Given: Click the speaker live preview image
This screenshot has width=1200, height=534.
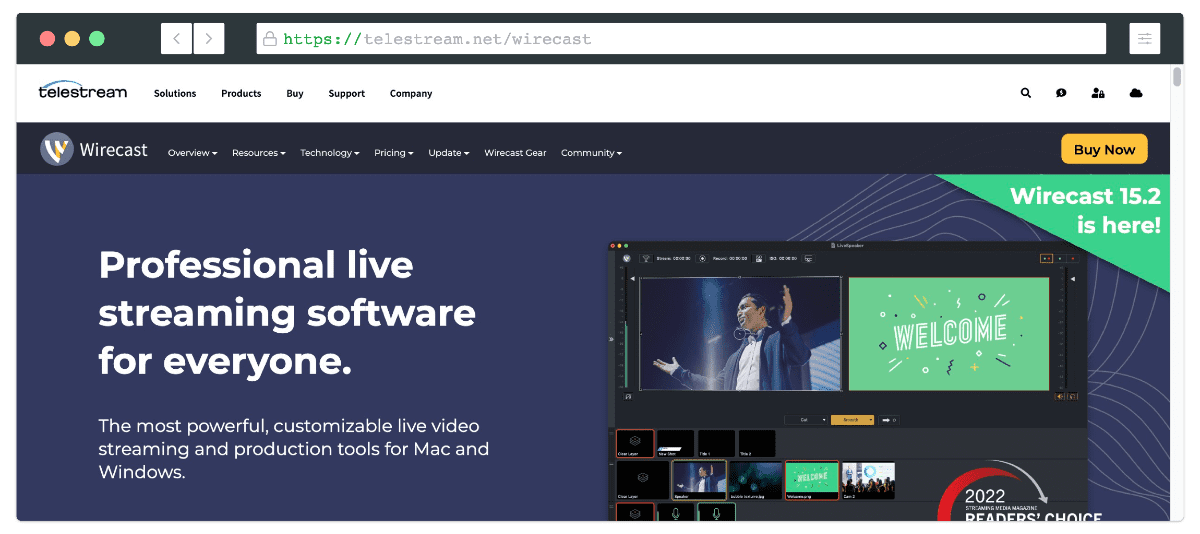Looking at the screenshot, I should tap(739, 333).
